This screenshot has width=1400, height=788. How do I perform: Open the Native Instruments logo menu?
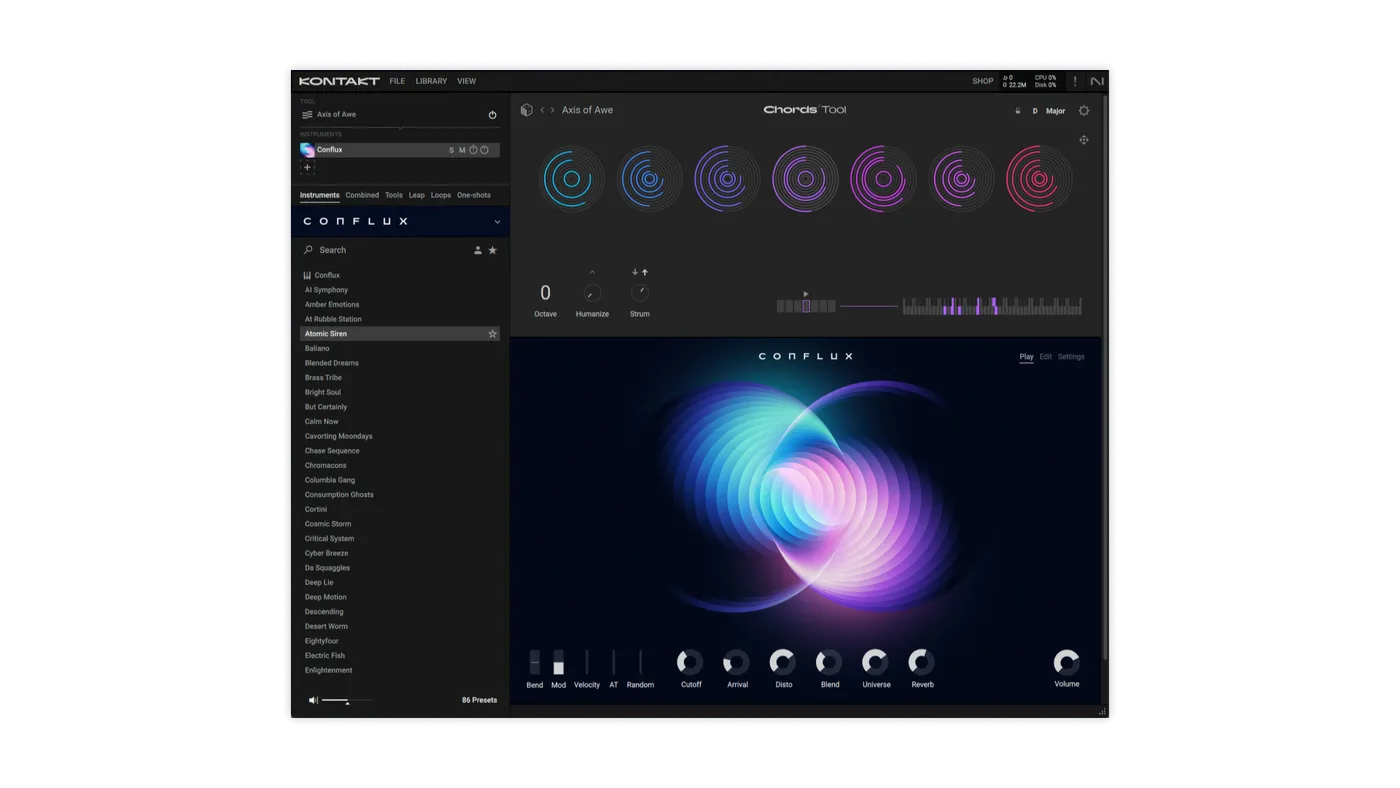click(1097, 81)
